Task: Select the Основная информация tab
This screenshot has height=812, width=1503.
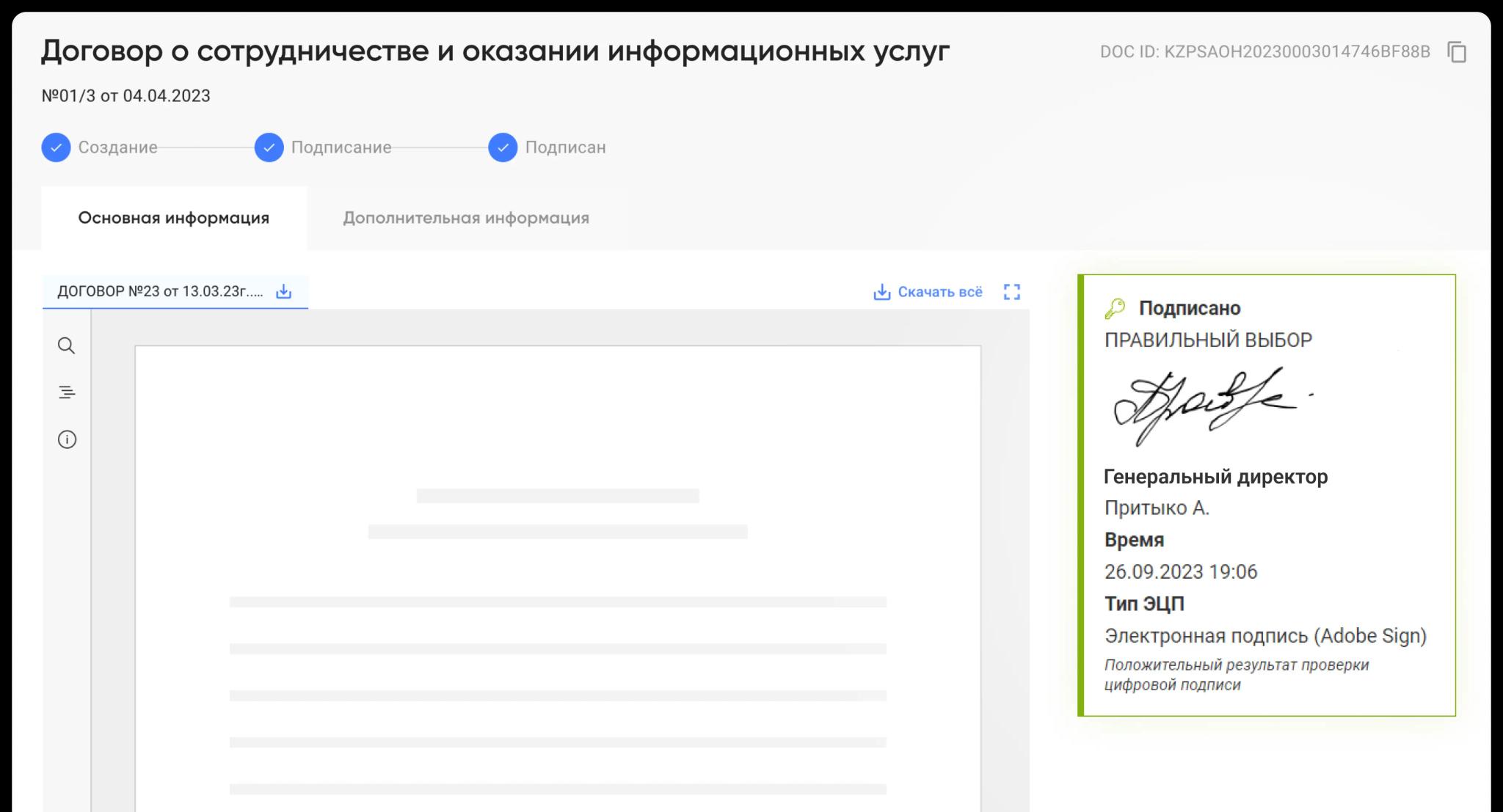Action: (174, 218)
